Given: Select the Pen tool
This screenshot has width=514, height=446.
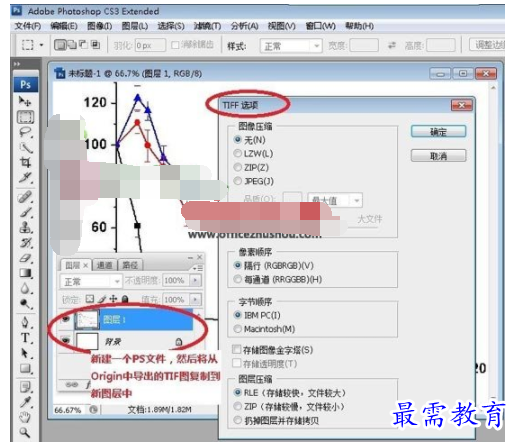Looking at the screenshot, I should click(x=25, y=322).
